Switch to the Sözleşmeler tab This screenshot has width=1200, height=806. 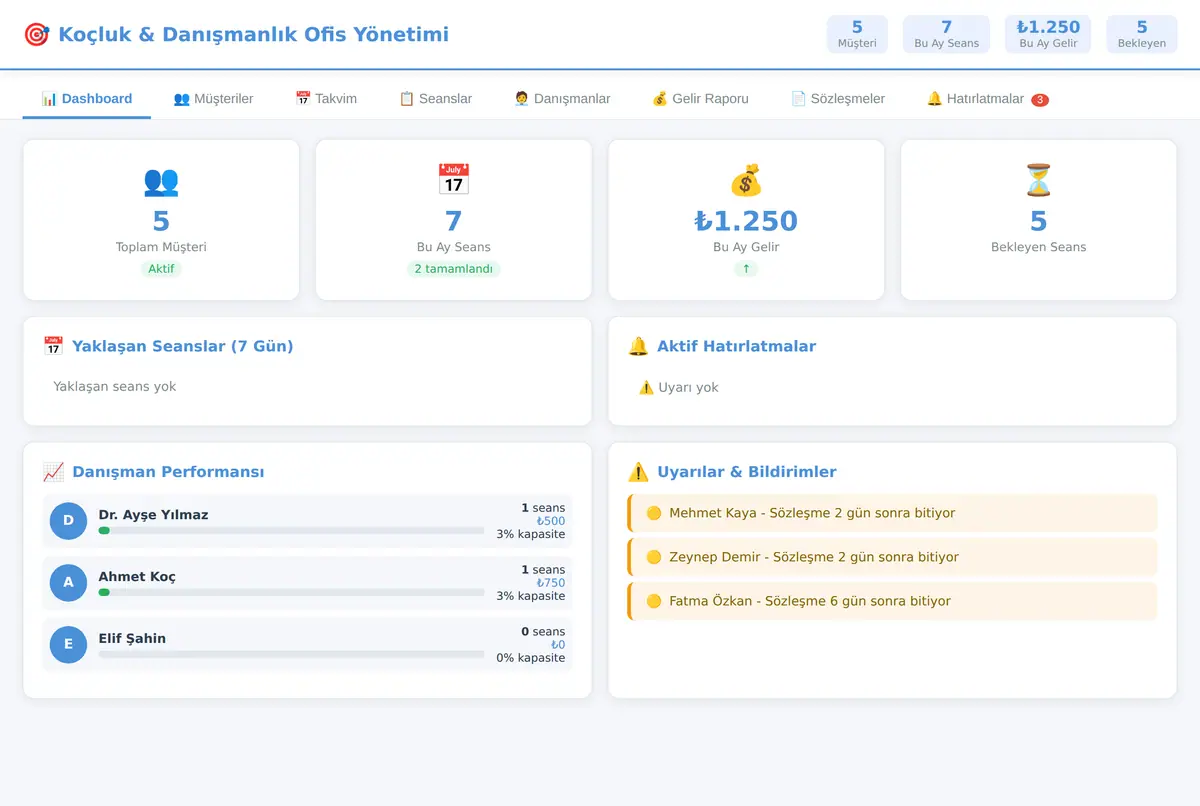[838, 99]
